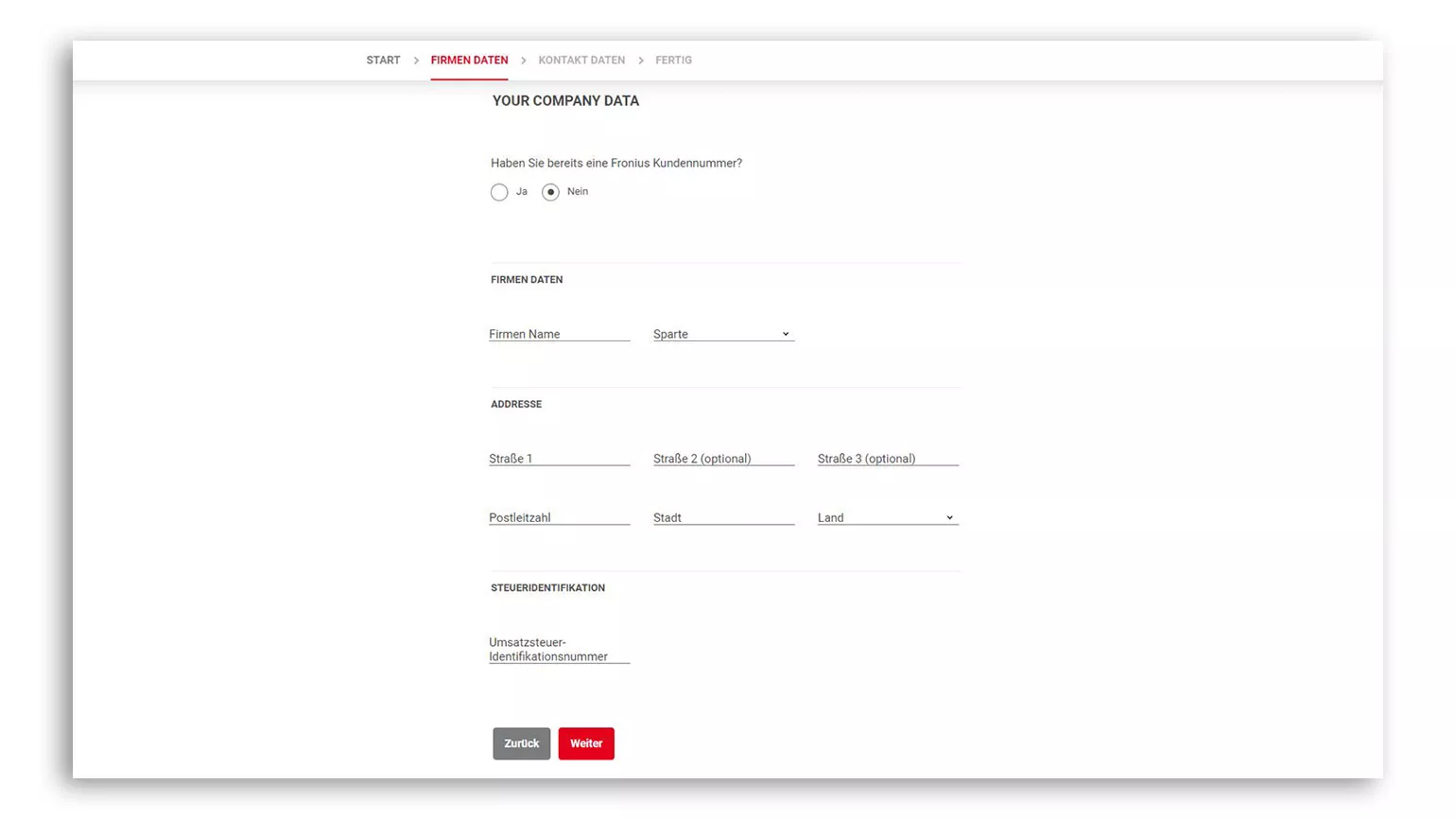
Task: Click the Fronius Kundennummer question text
Action: [x=616, y=164]
